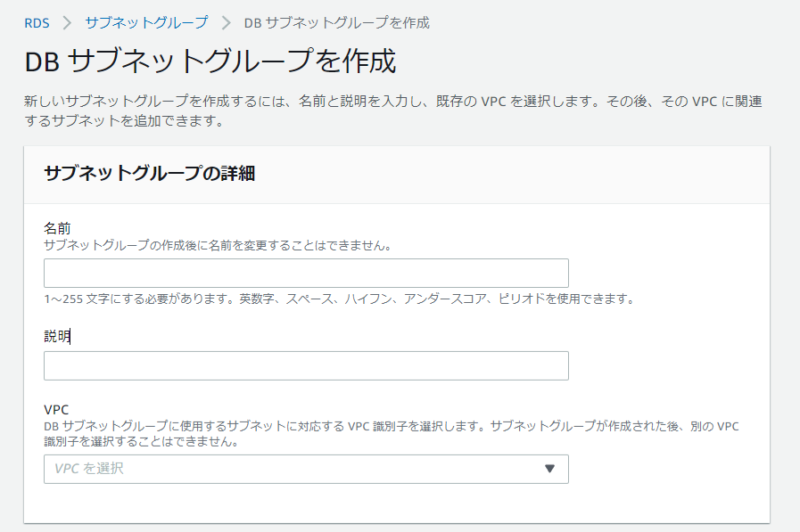Click the VPC 識別子 description text
This screenshot has width=800, height=532.
pos(391,434)
